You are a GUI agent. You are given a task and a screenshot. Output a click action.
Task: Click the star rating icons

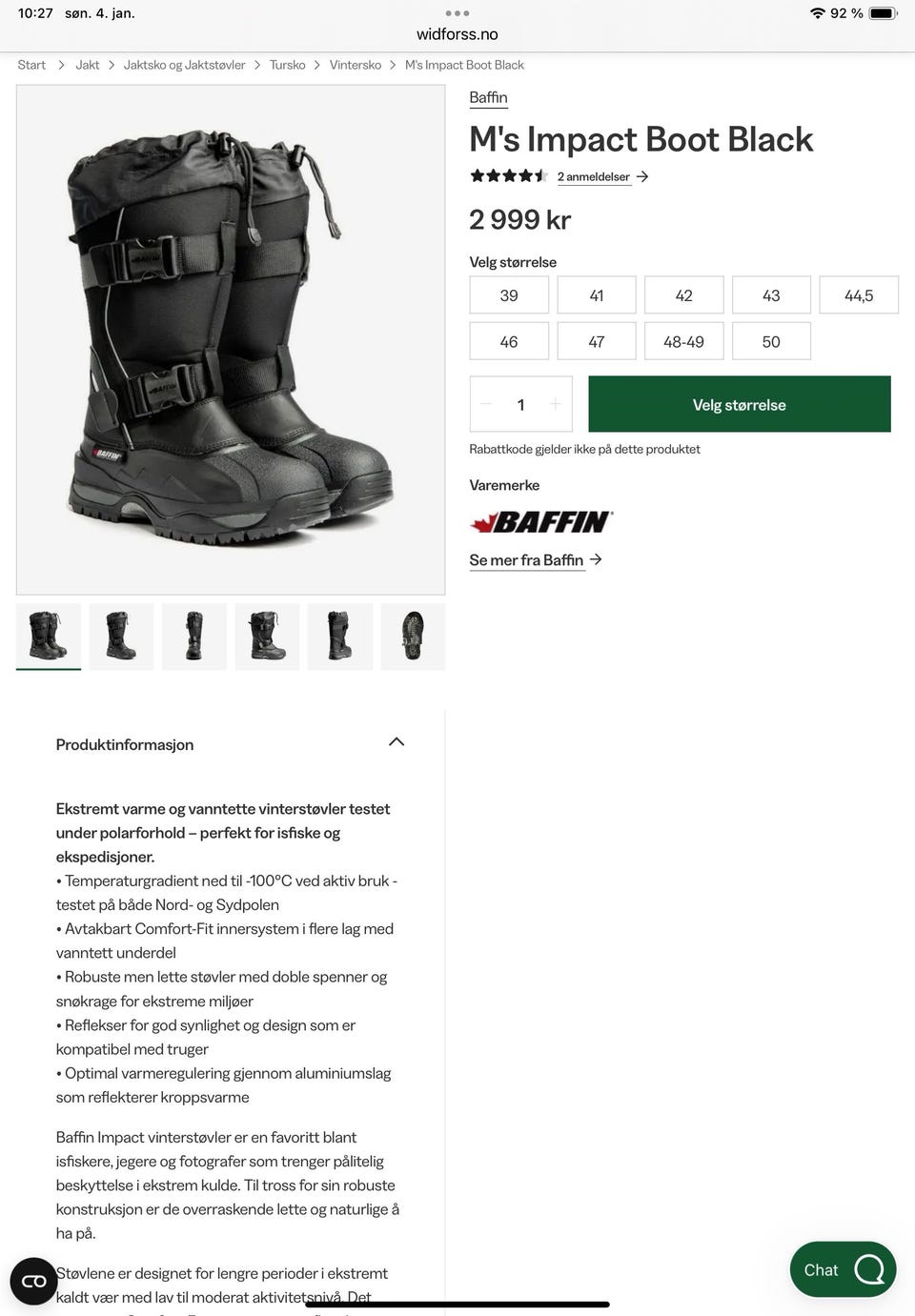coord(508,176)
